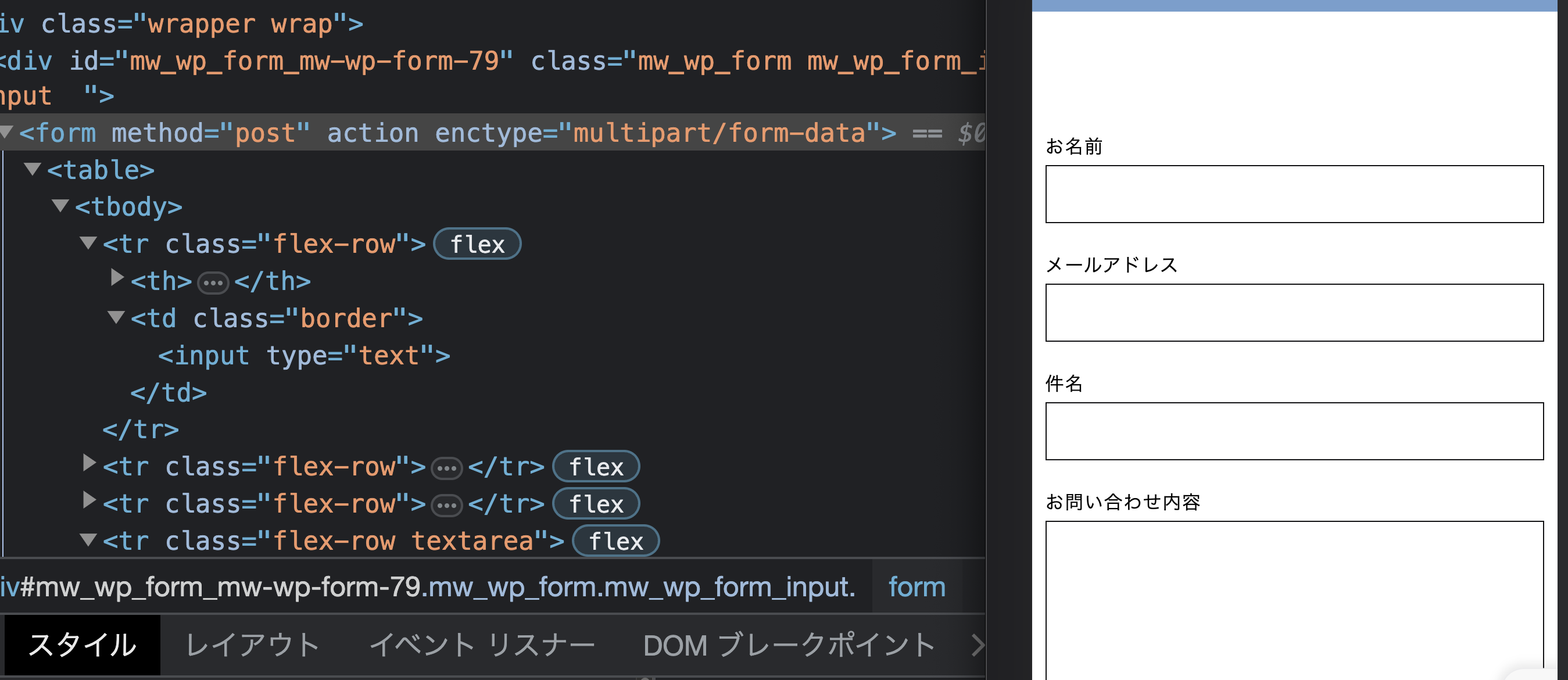Click the ellipsis in the second flex-row tr
The height and width of the screenshot is (680, 1568).
447,469
